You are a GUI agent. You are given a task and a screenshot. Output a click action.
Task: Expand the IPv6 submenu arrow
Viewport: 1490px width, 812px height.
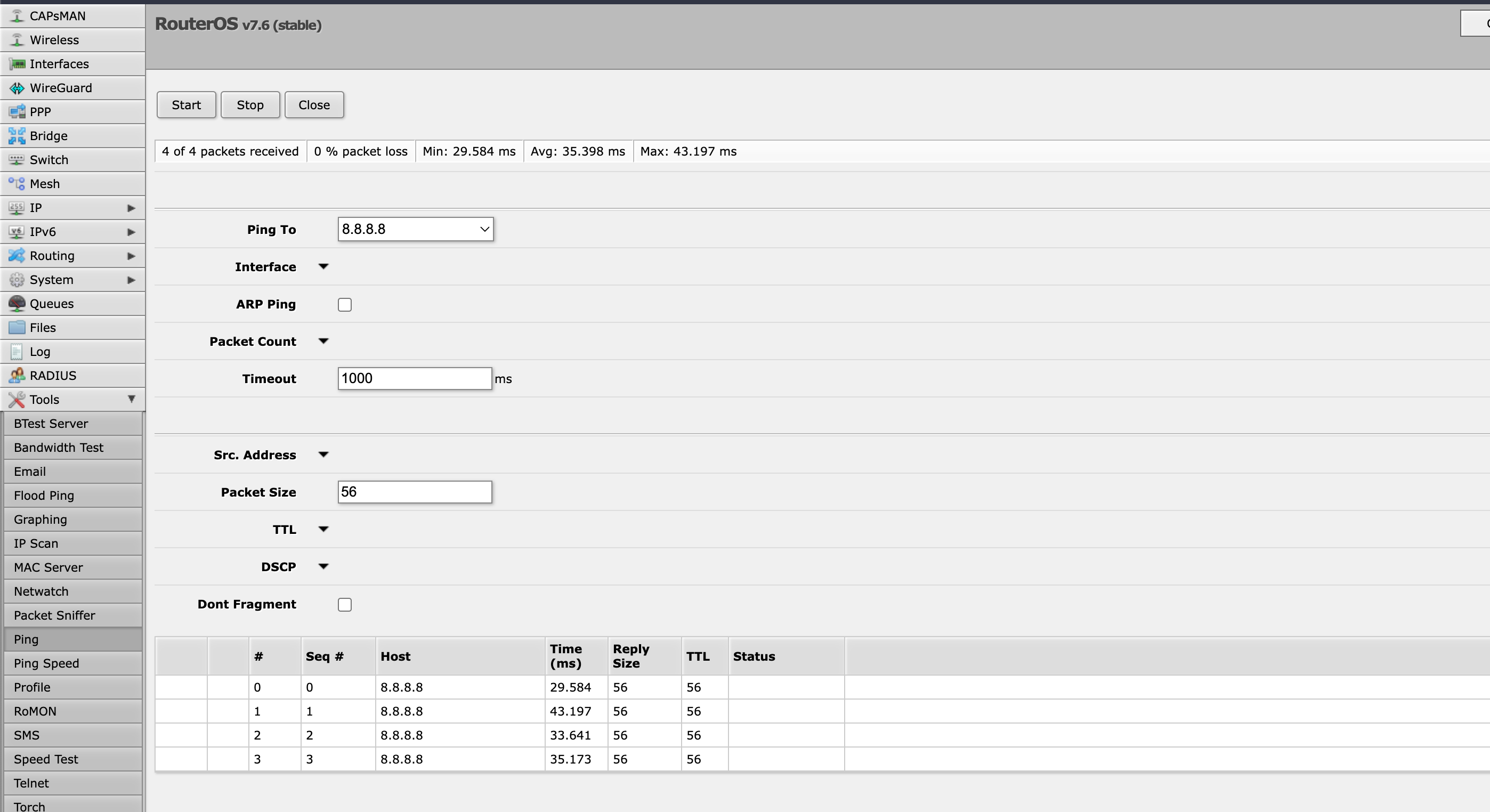[x=131, y=232]
